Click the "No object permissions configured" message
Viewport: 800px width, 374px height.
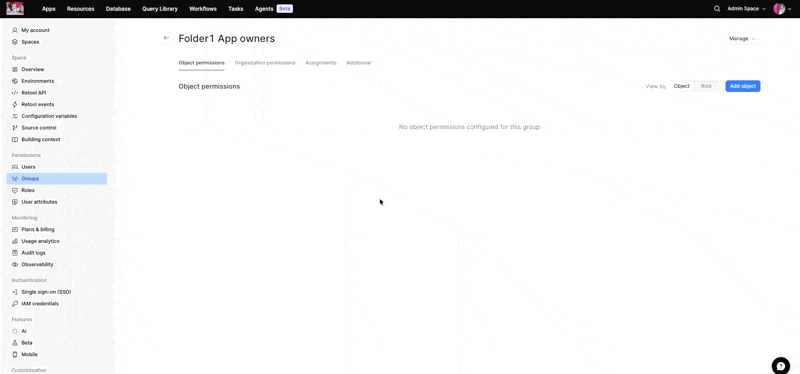[469, 127]
